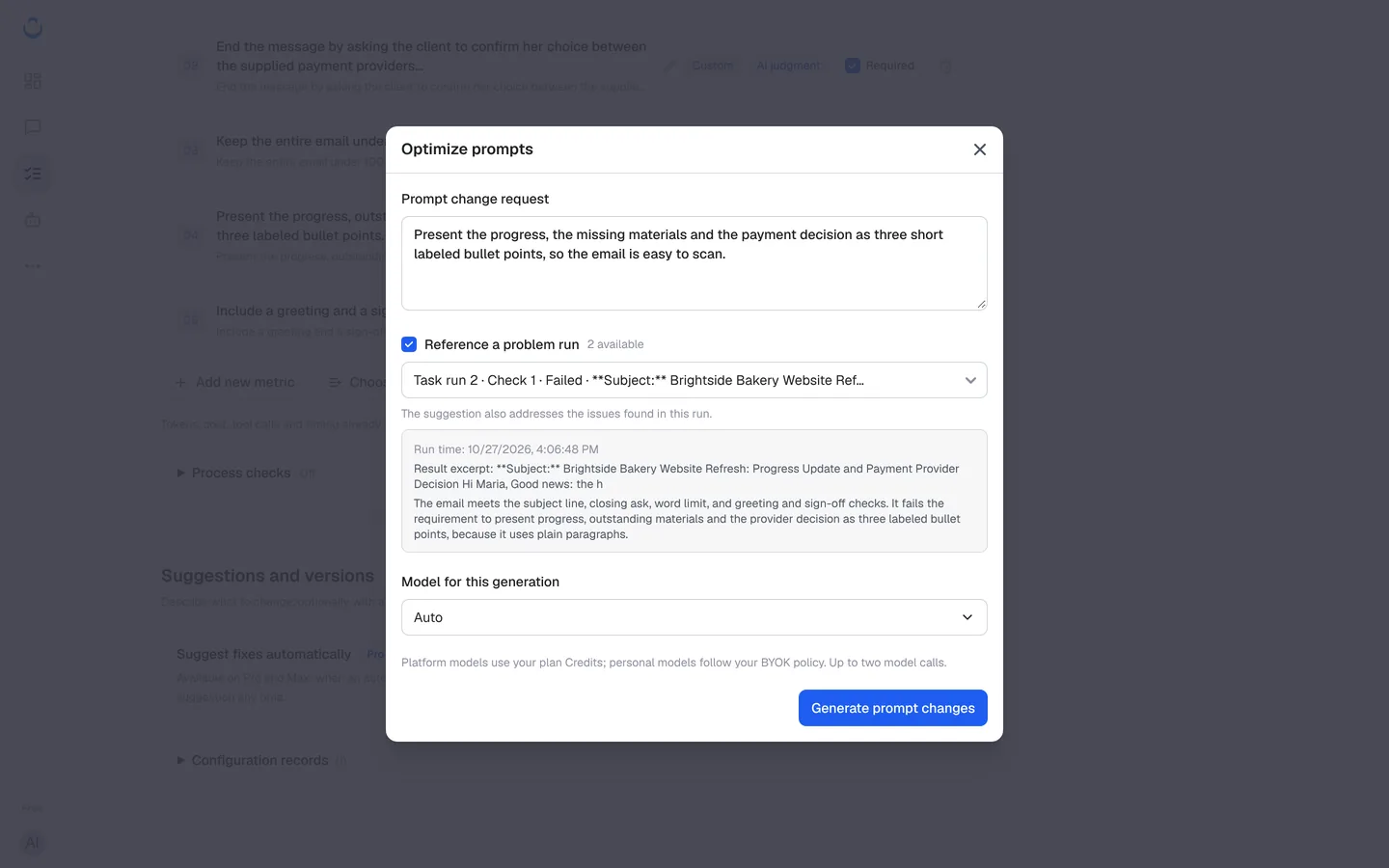The image size is (1389, 868).
Task: Click the Run time 10/27/2026 text
Action: (x=506, y=449)
